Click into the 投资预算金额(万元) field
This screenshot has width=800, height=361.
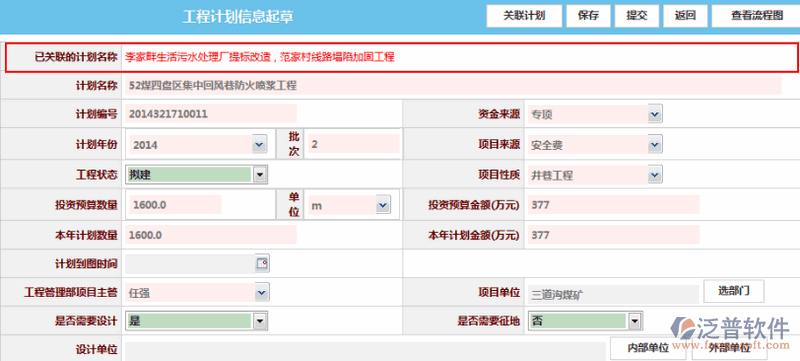[613, 205]
